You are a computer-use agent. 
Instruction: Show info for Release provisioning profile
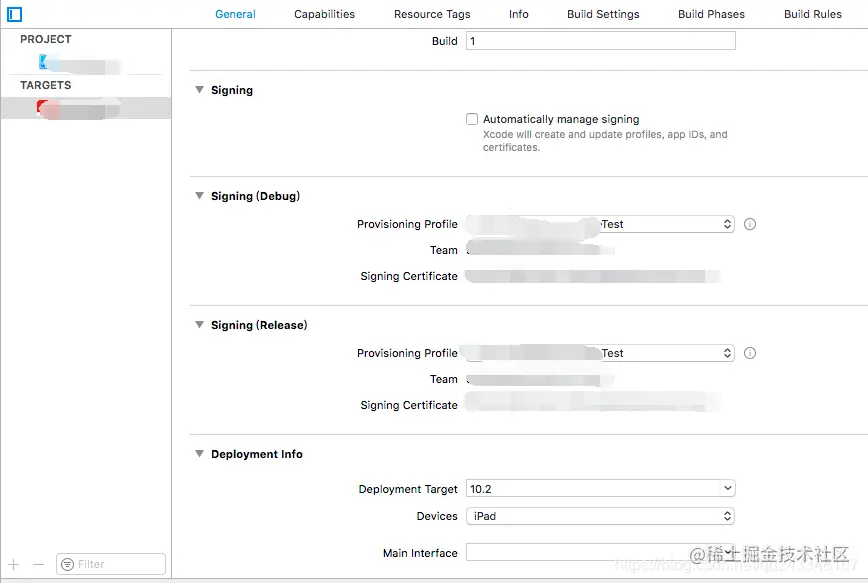750,353
